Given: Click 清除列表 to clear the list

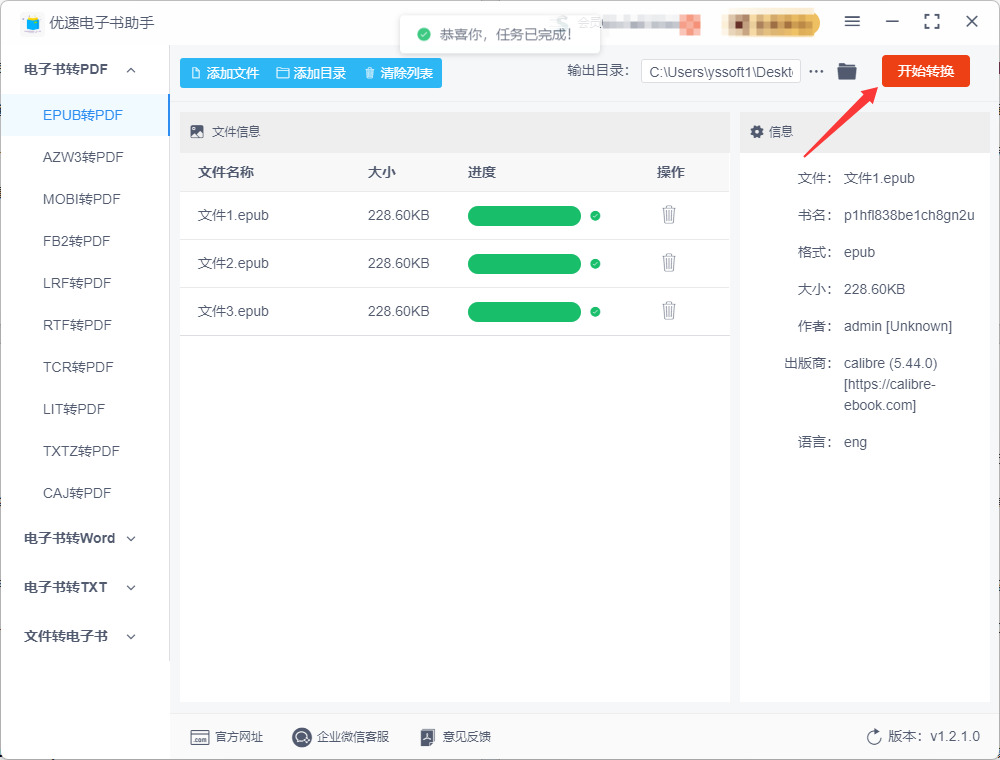Looking at the screenshot, I should 399,73.
